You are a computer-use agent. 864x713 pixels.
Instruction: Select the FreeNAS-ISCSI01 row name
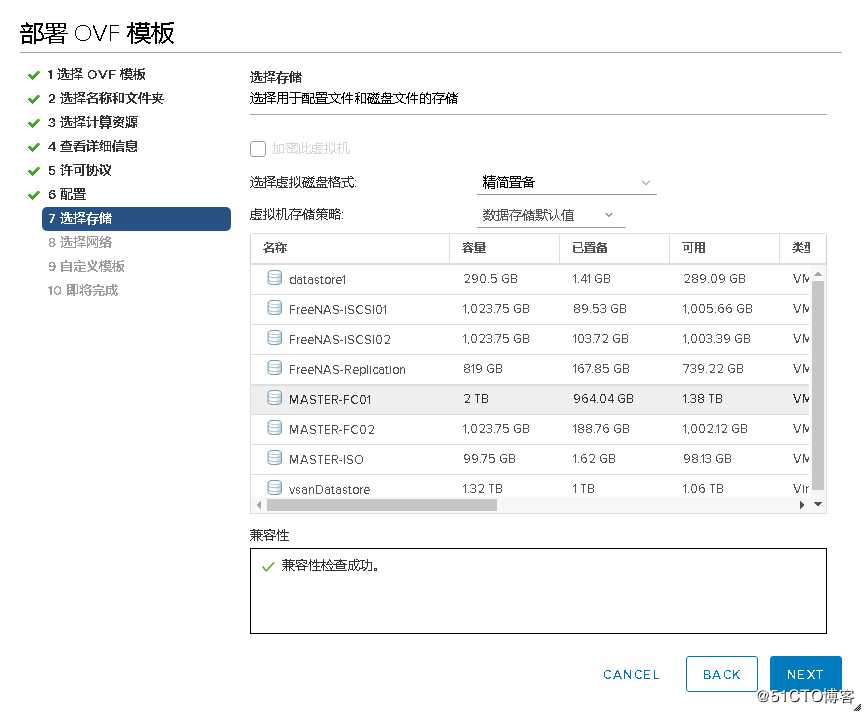click(x=338, y=310)
